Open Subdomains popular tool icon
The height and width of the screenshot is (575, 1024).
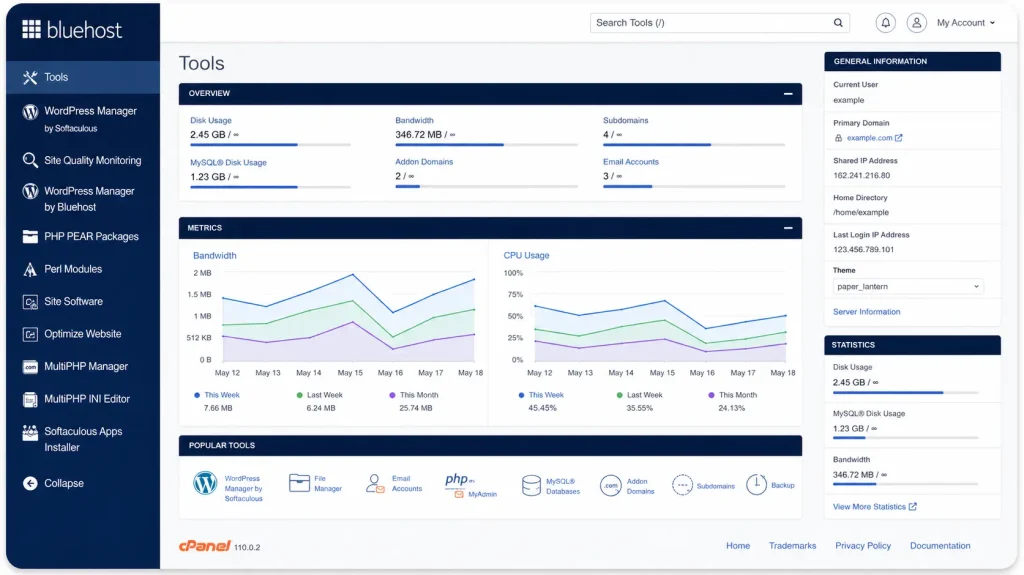tap(682, 485)
